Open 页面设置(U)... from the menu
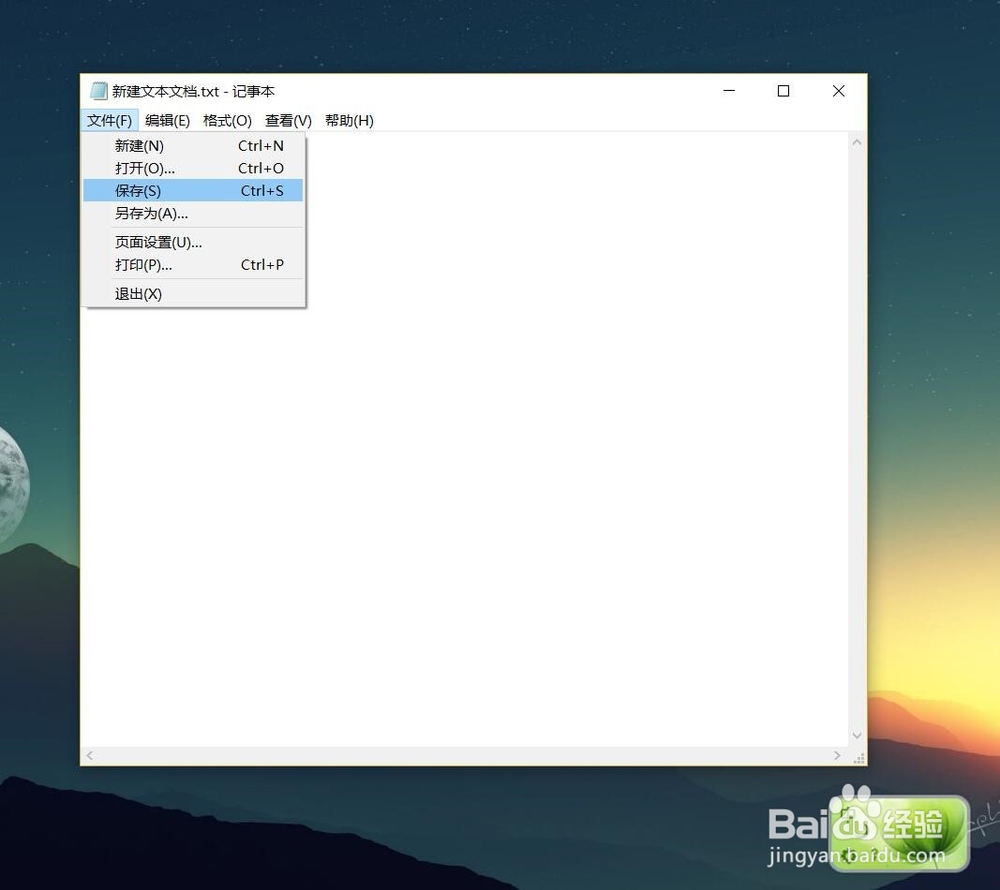This screenshot has height=890, width=1000. click(x=193, y=242)
